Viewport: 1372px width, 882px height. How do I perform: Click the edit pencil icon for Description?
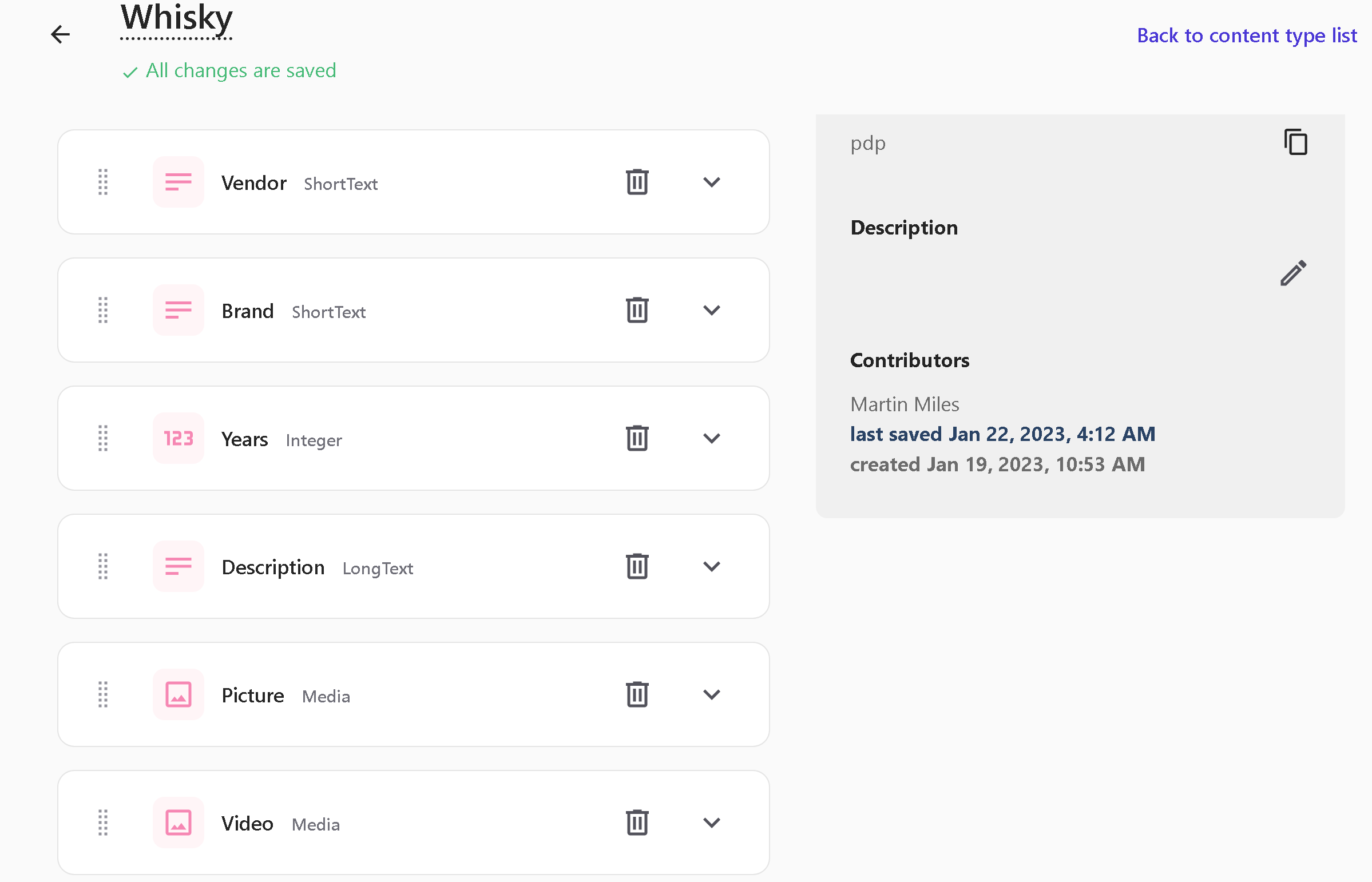(x=1293, y=274)
